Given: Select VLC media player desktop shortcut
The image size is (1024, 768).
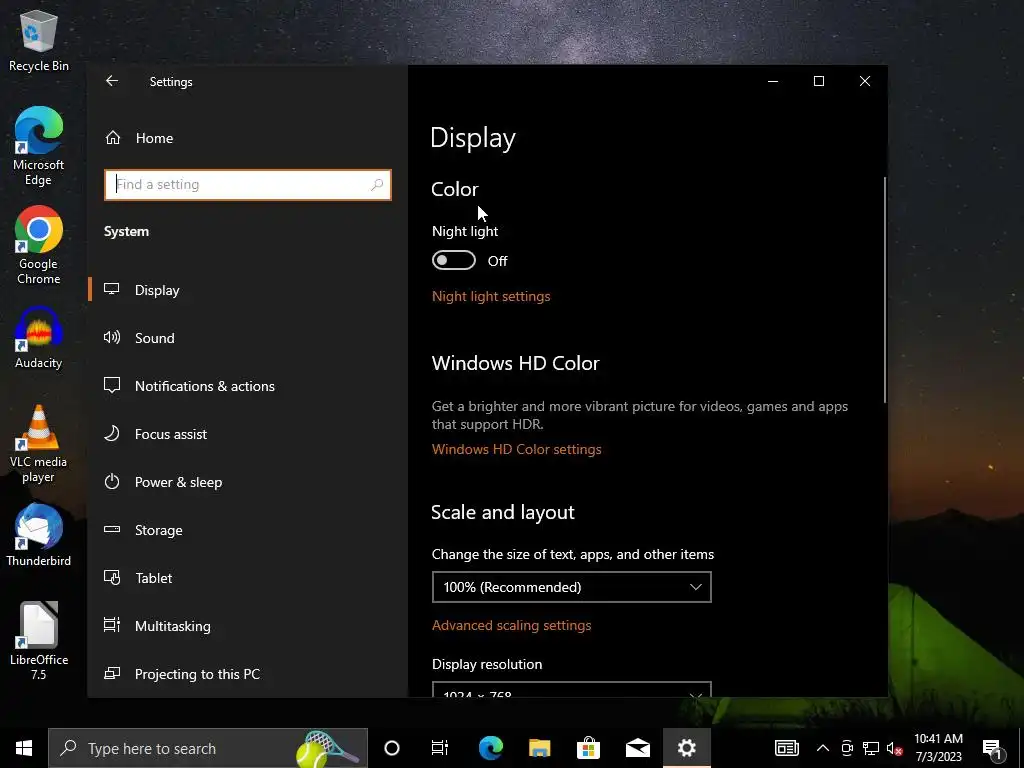Looking at the screenshot, I should pyautogui.click(x=39, y=444).
